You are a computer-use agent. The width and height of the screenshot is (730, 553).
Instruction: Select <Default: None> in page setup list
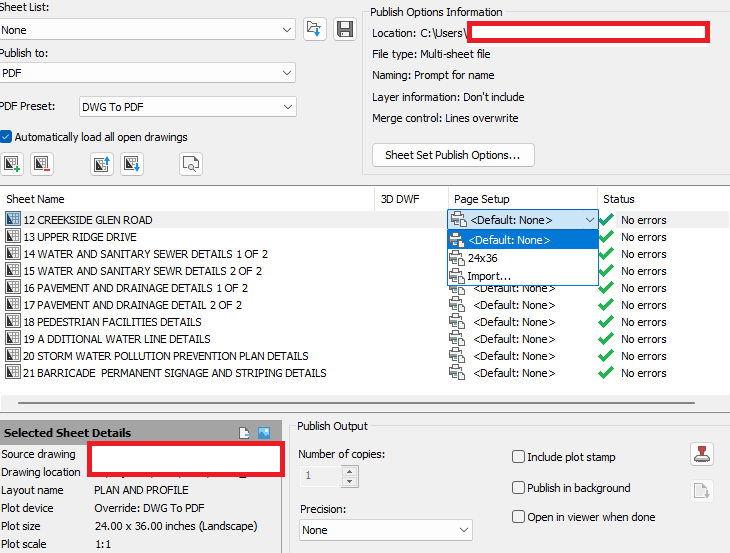(x=523, y=240)
